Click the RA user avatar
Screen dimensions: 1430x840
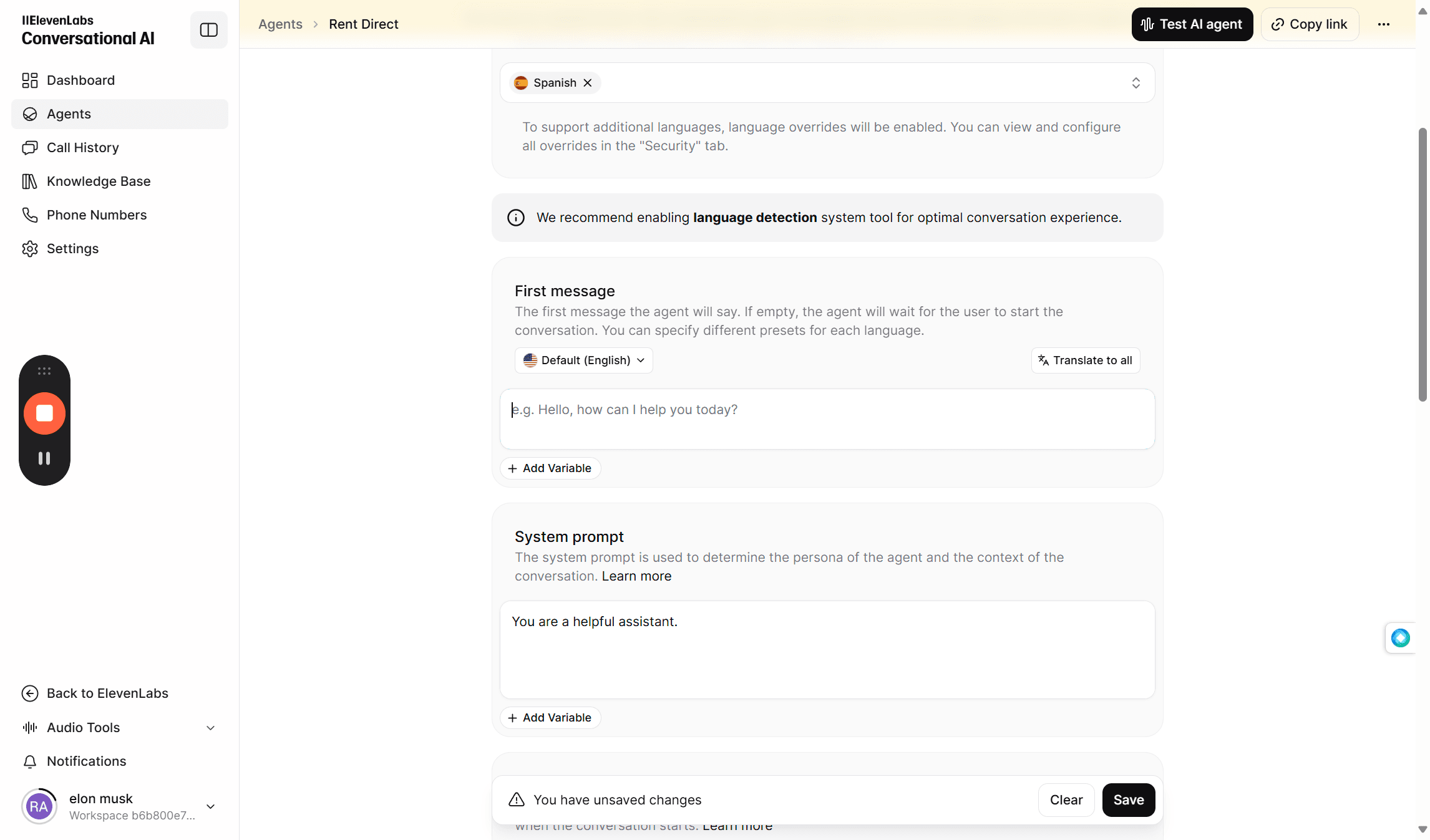point(39,806)
